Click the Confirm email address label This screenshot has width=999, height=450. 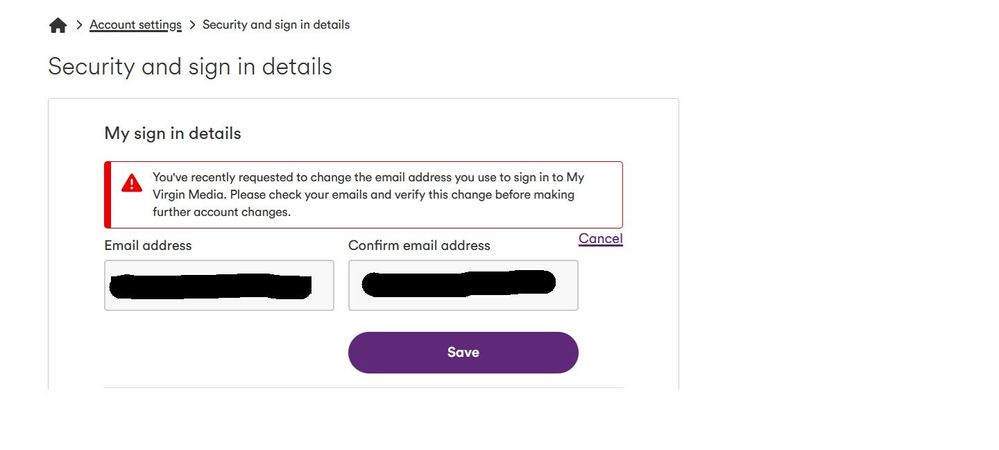click(x=419, y=245)
